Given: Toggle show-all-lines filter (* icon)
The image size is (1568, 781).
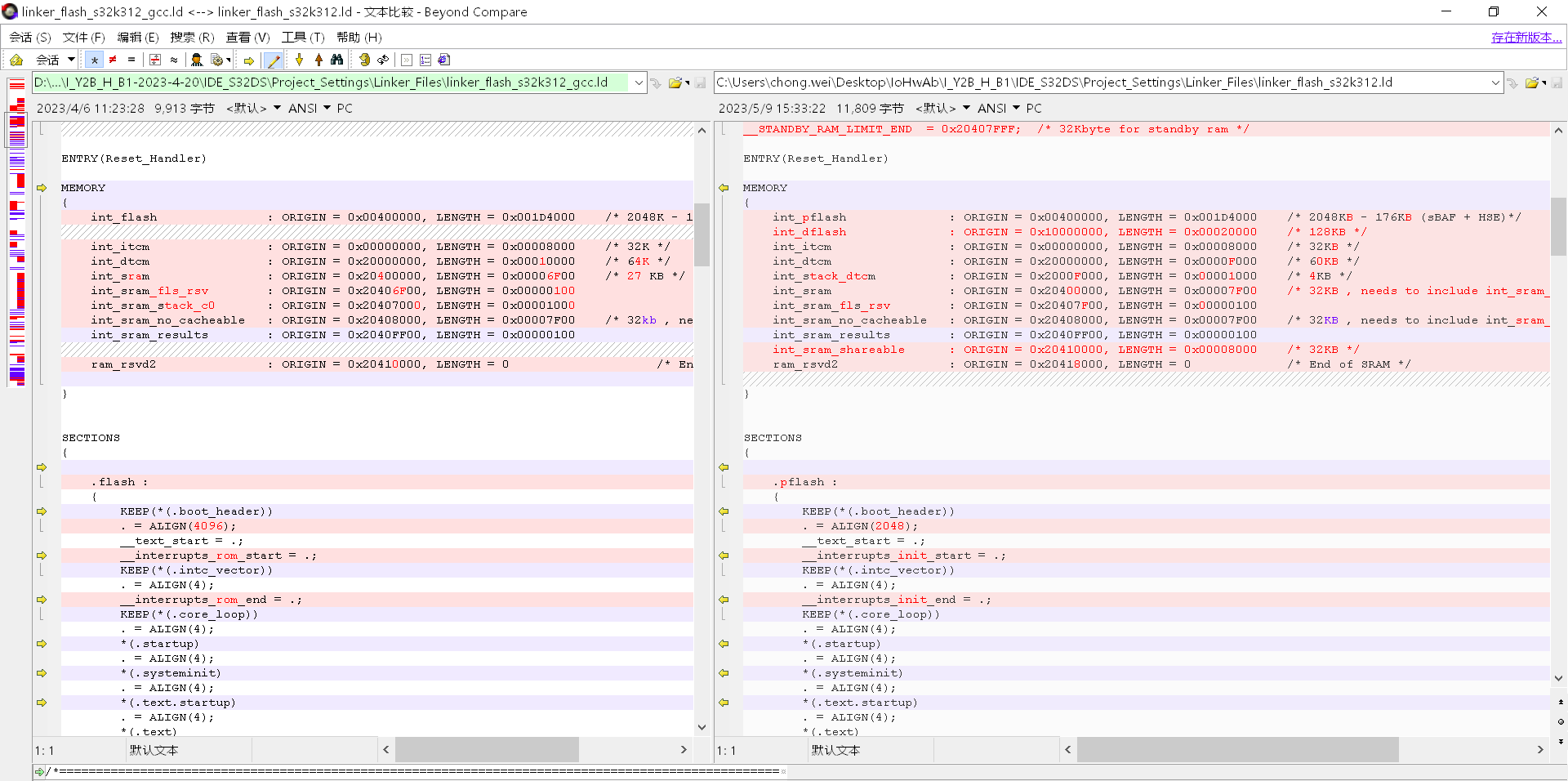Looking at the screenshot, I should [94, 60].
